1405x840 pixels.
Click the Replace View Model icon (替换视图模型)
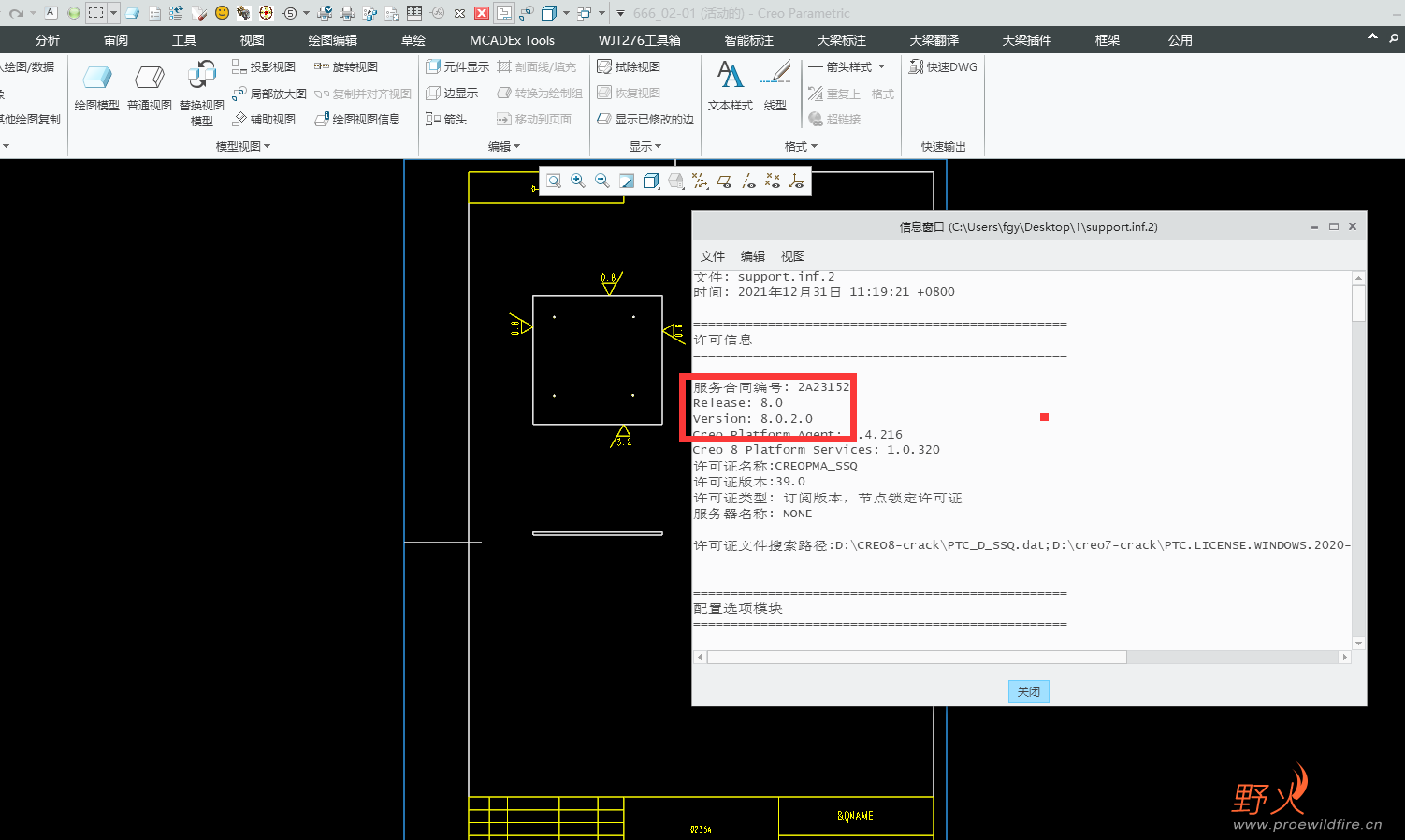click(x=202, y=94)
